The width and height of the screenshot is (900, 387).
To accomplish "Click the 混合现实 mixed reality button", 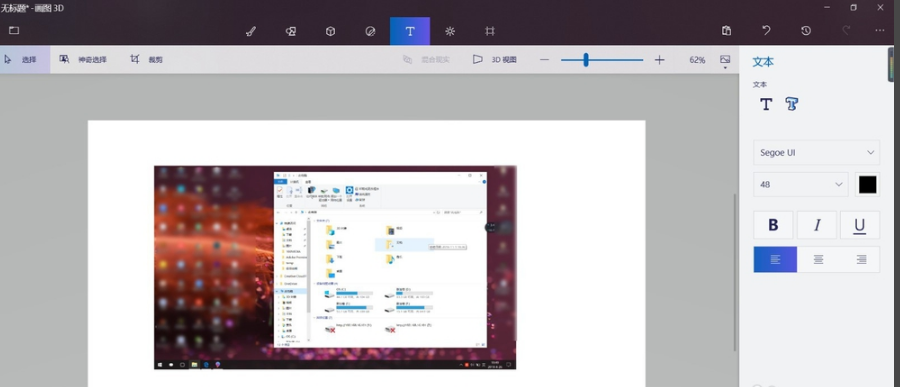I will coord(426,60).
